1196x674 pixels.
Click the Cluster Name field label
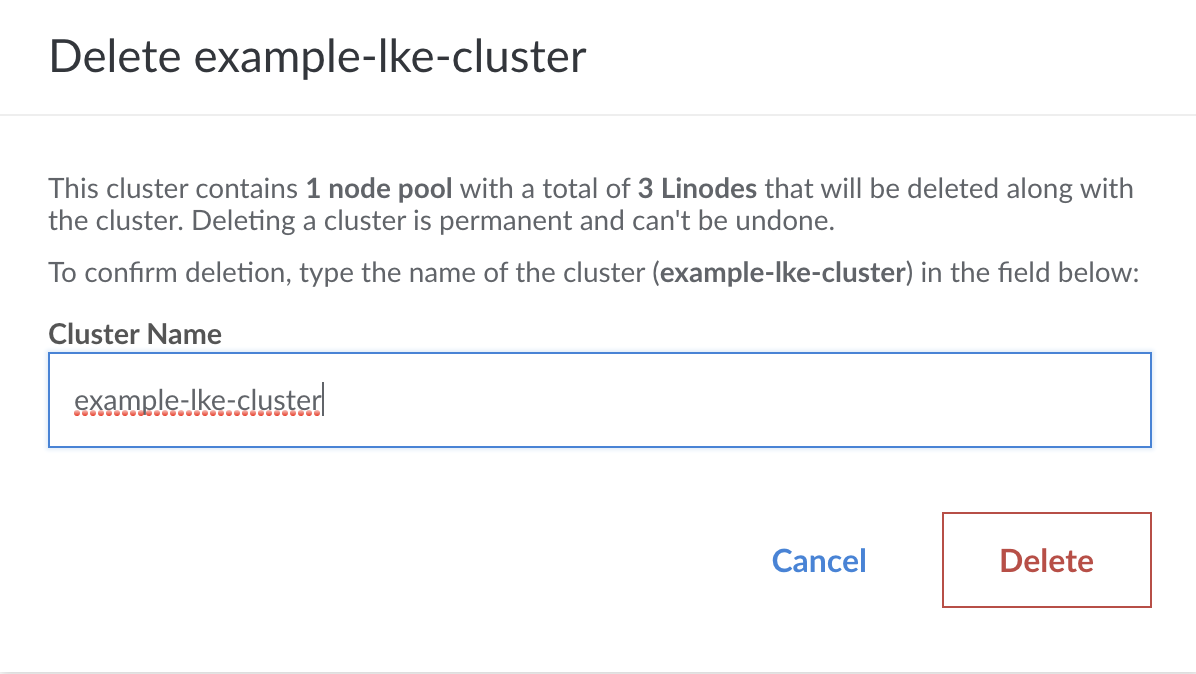point(134,334)
